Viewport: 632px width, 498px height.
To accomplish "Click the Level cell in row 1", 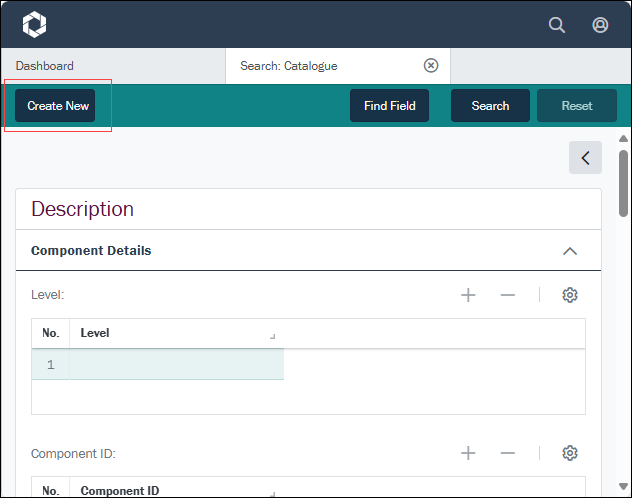I will coord(176,365).
